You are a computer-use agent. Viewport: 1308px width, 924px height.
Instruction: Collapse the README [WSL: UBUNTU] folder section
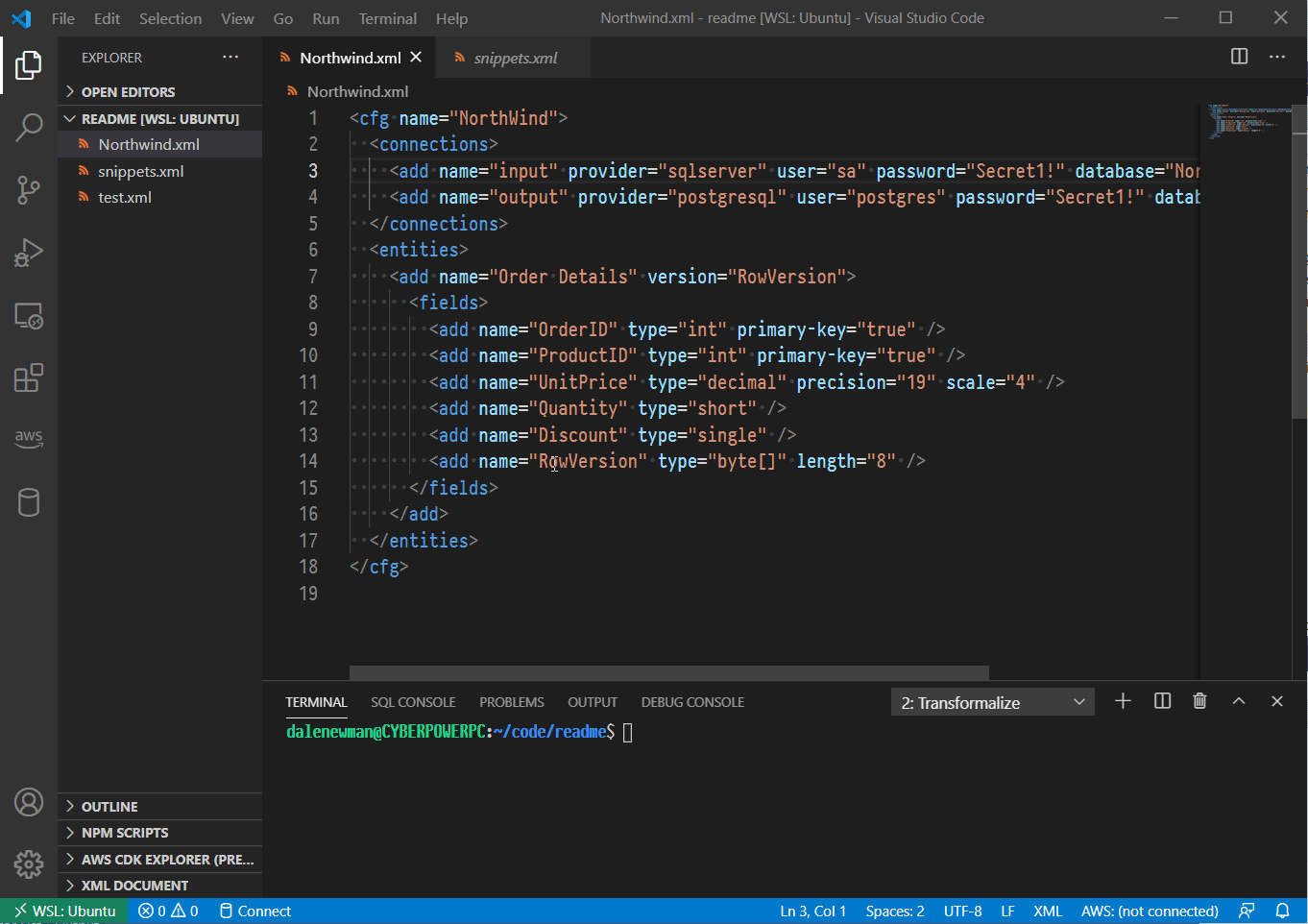(159, 119)
